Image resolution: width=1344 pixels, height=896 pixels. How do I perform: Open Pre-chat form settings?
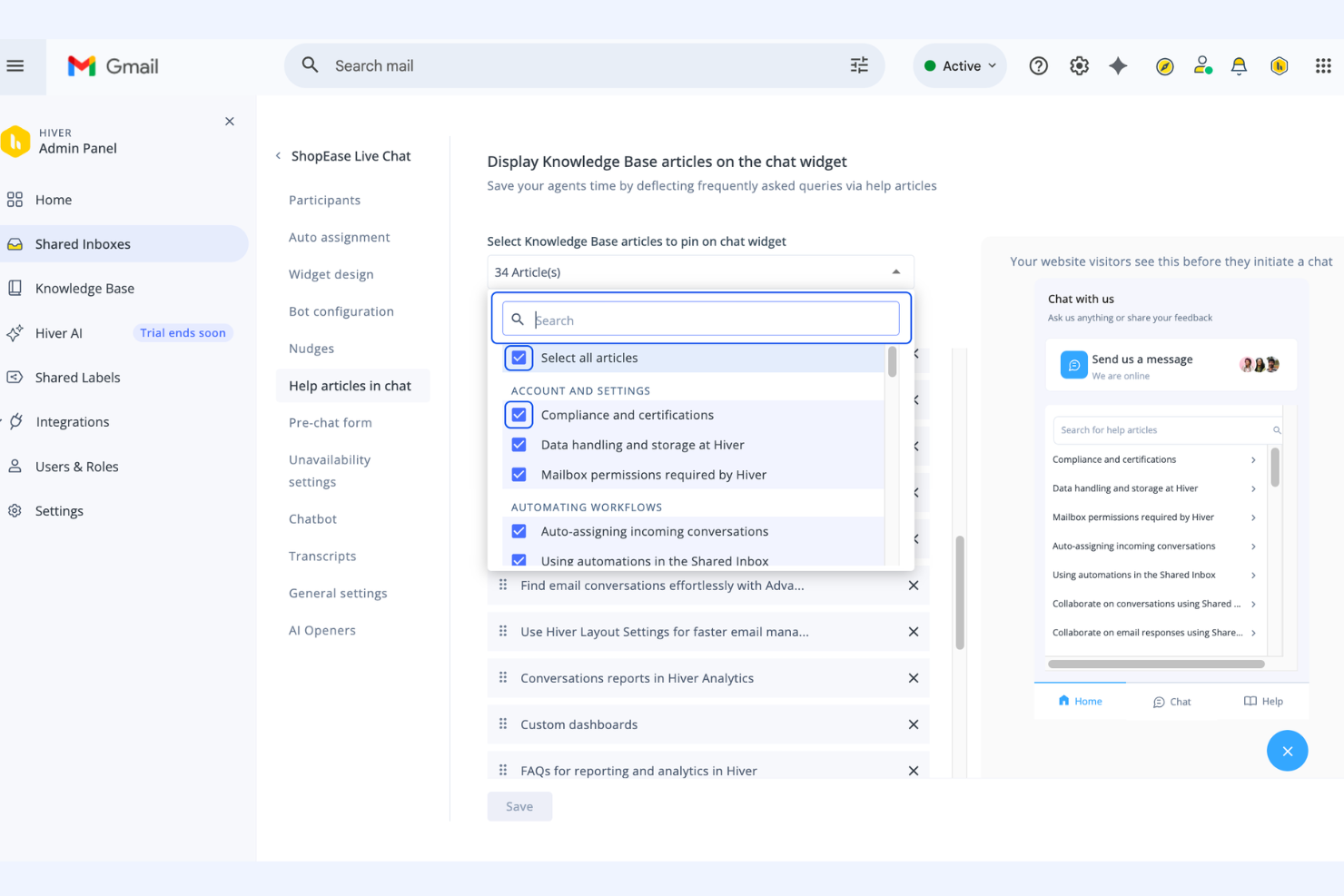[330, 423]
